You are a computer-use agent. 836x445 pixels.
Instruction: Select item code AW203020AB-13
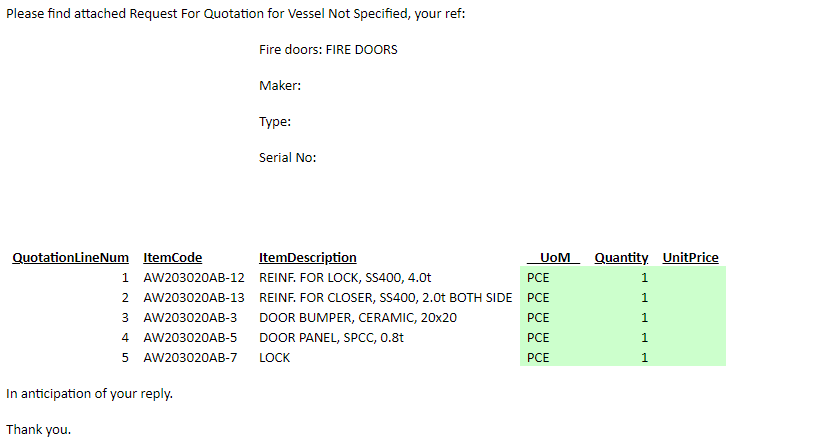click(194, 297)
